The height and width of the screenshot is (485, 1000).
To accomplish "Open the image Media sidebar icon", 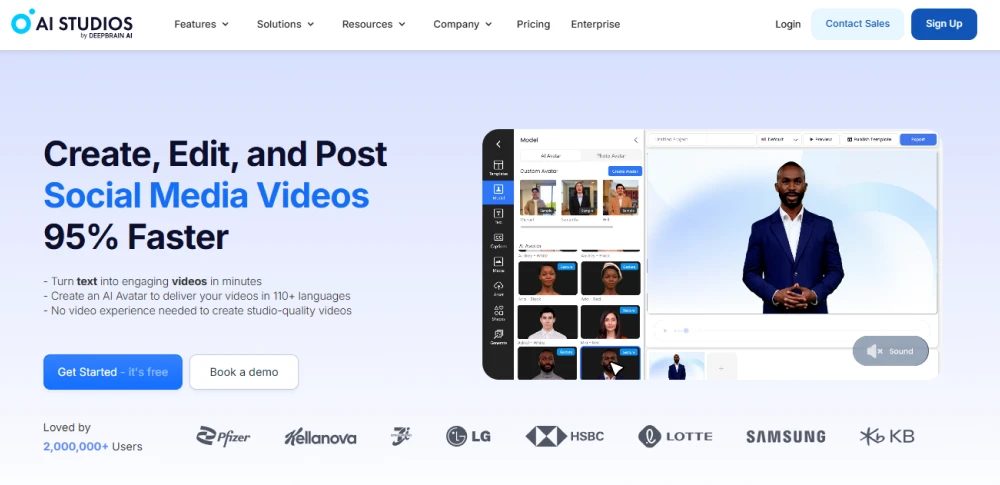I will (498, 265).
